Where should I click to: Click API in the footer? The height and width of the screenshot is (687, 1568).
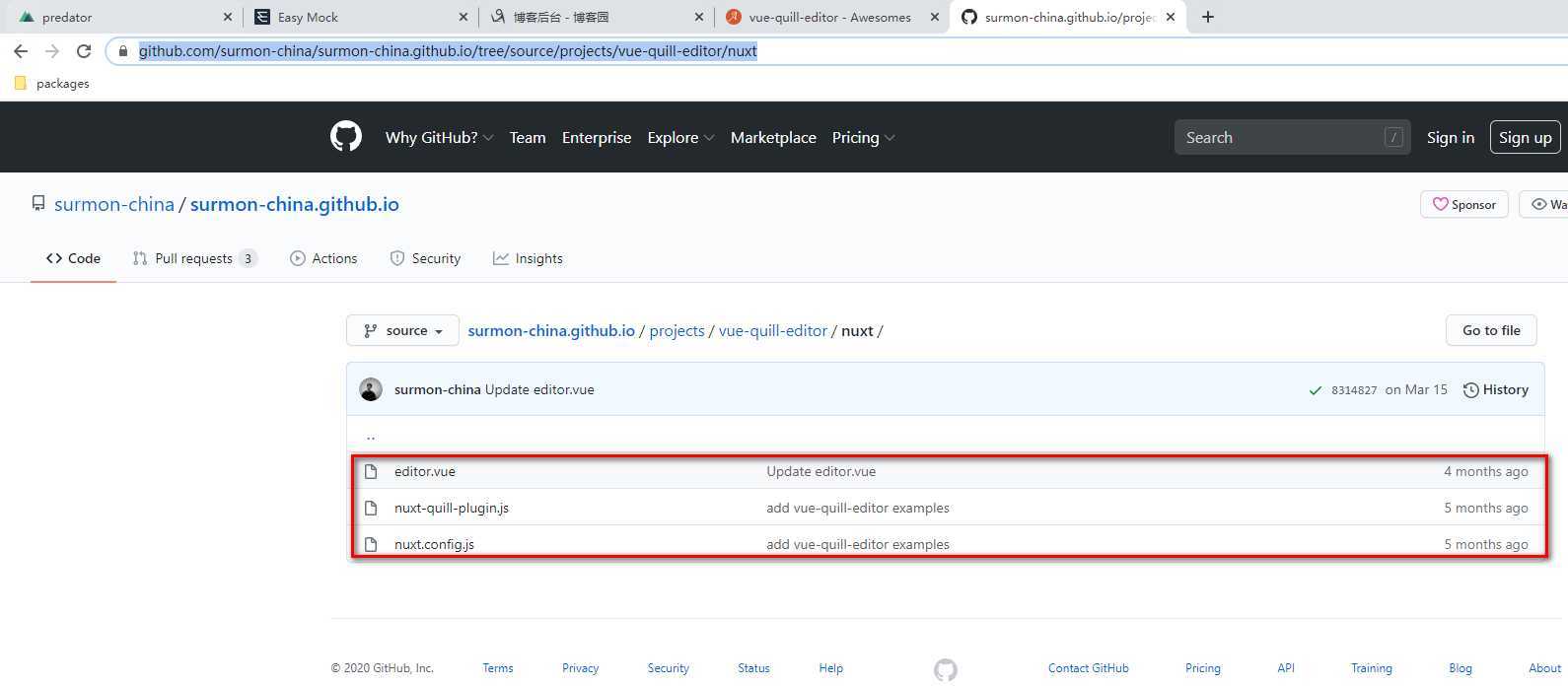1286,668
